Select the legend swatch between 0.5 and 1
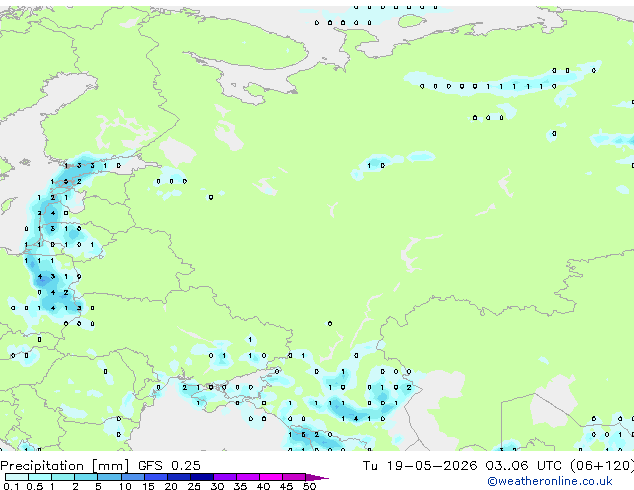634x490 pixels. point(40,477)
